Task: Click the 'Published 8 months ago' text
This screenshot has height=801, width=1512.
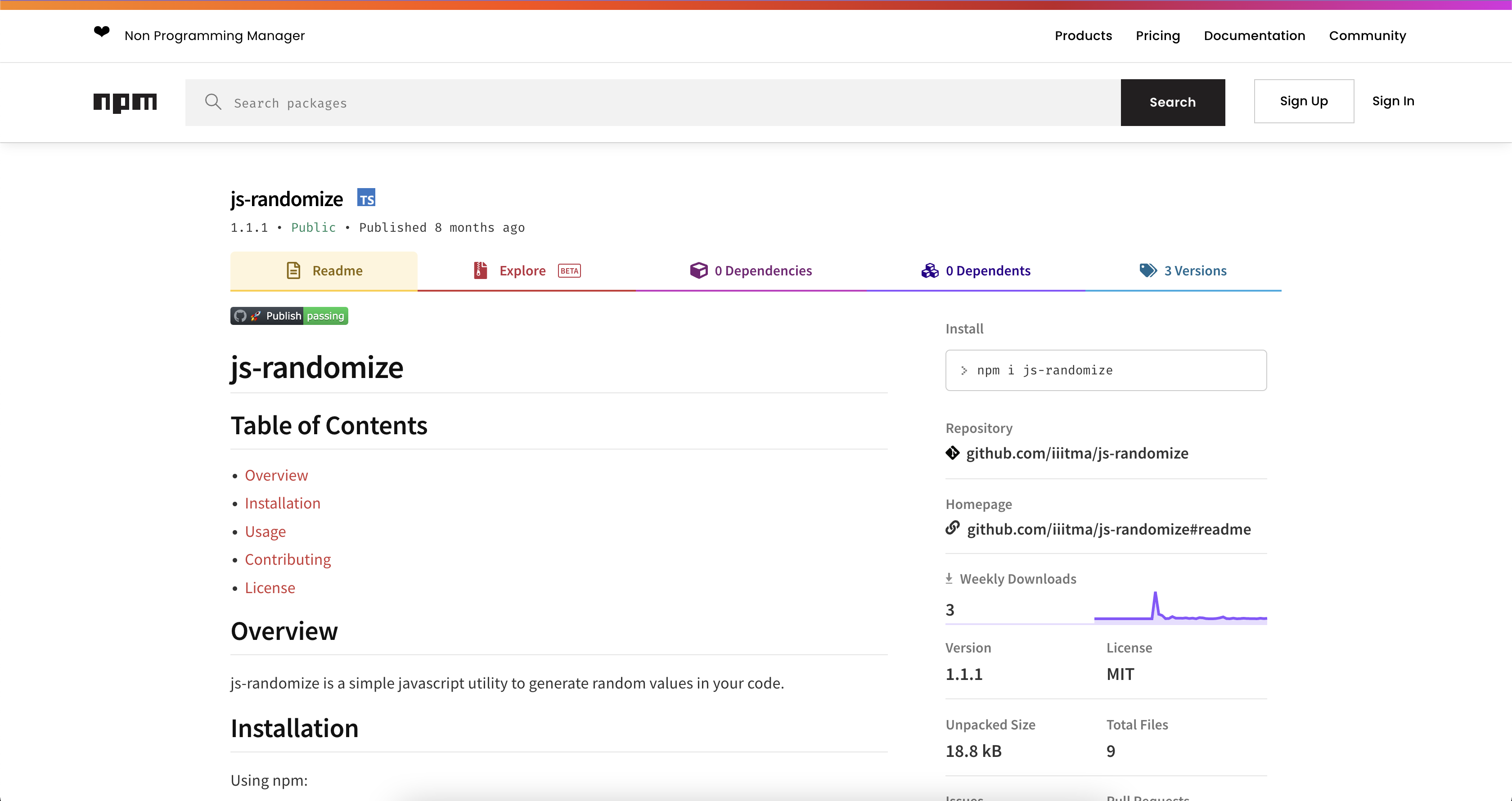Action: [442, 228]
